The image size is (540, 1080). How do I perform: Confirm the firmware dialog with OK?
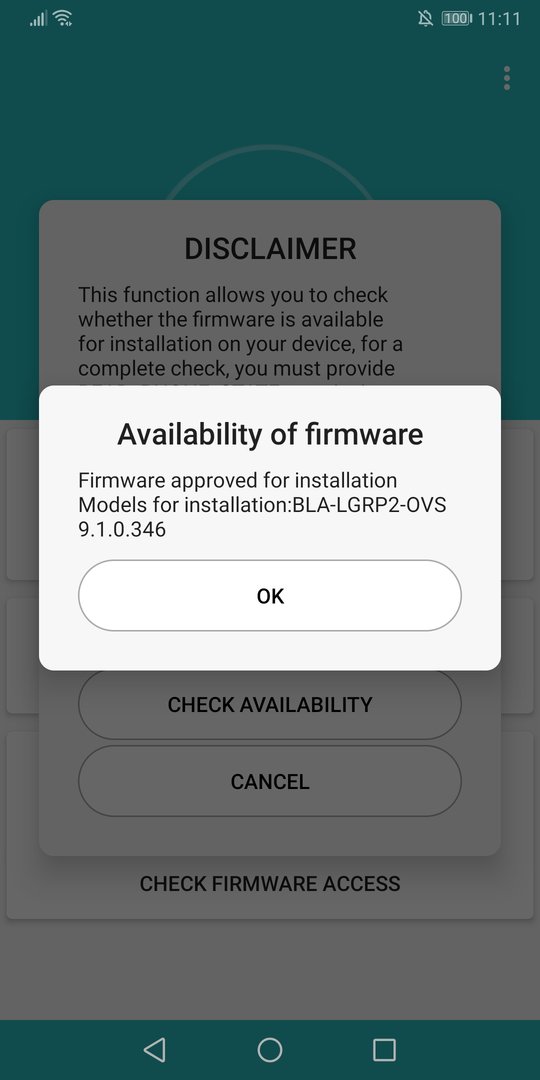pos(270,595)
